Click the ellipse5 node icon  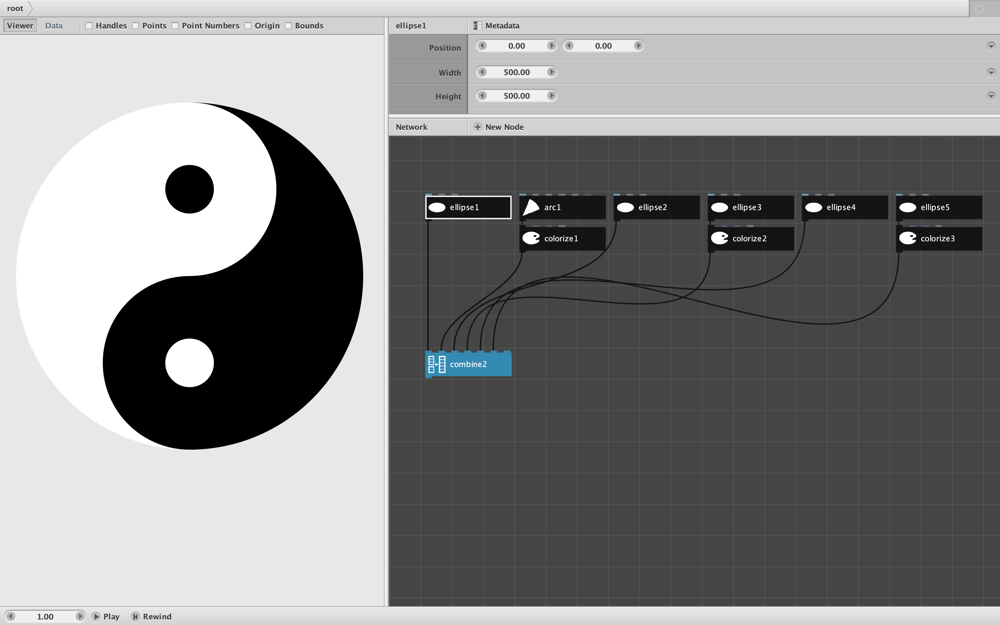tap(908, 207)
